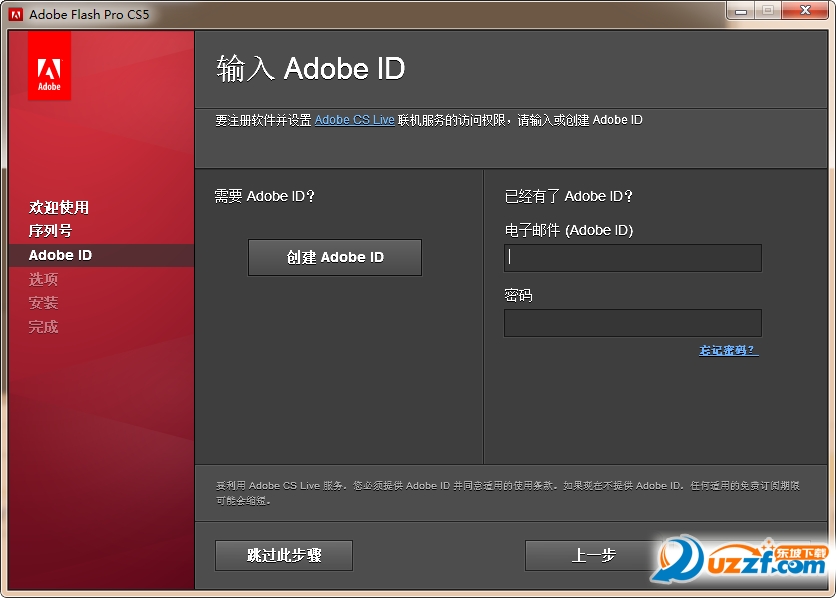
Task: Maximize the installer window
Action: coord(768,10)
